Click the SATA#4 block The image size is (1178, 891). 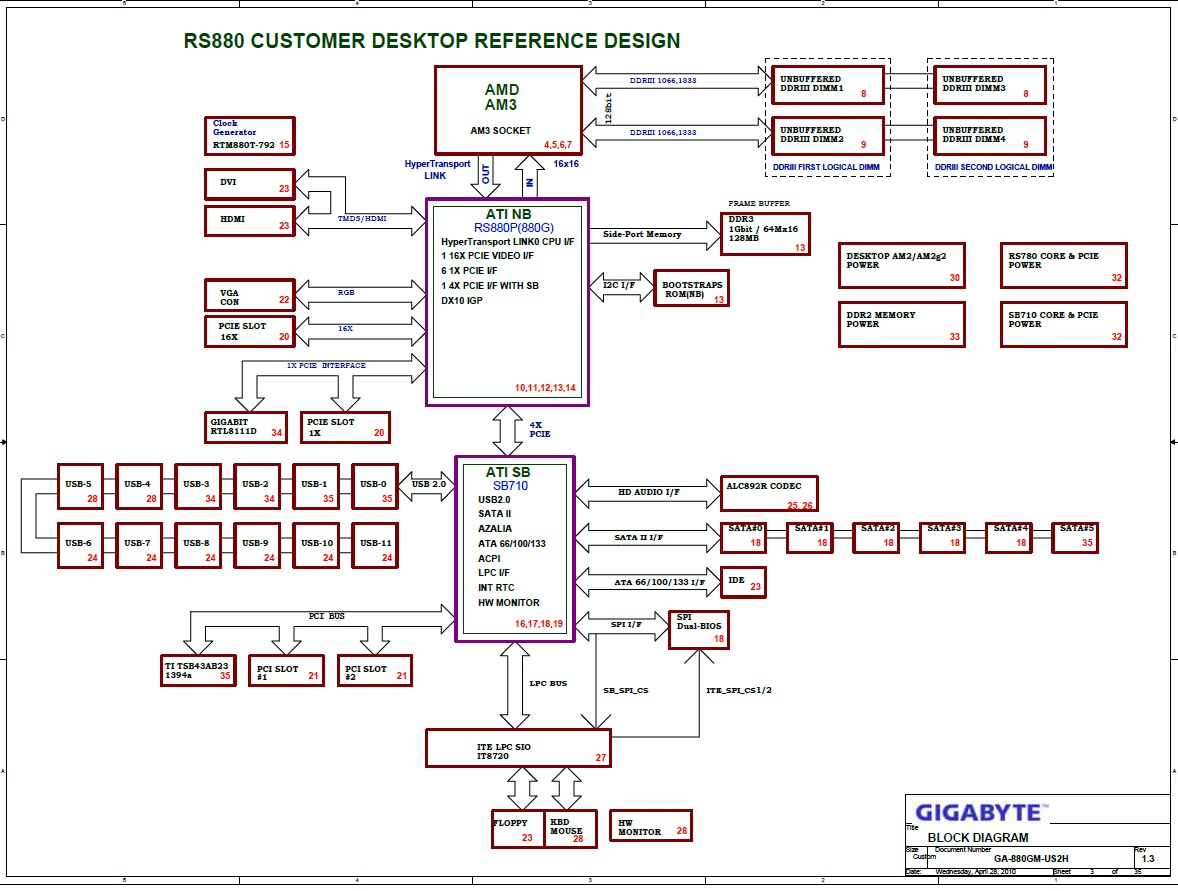click(x=1009, y=538)
